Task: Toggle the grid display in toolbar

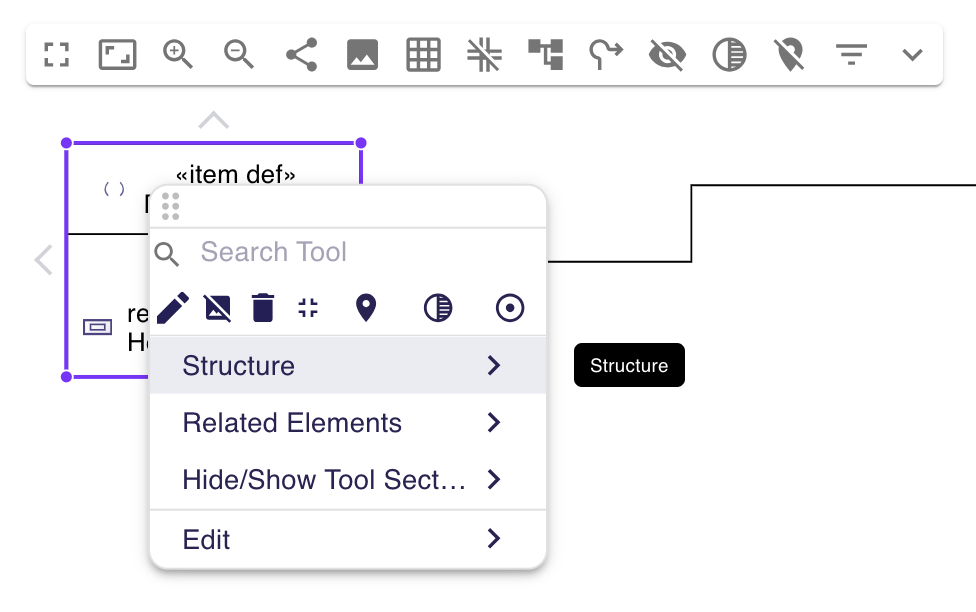Action: pyautogui.click(x=423, y=55)
